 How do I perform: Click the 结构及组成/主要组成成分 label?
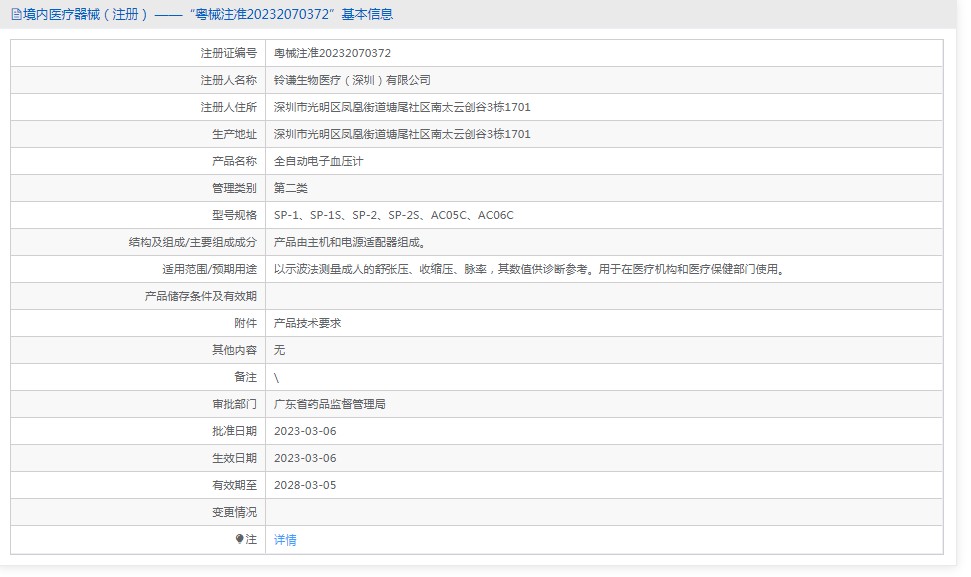(x=193, y=242)
